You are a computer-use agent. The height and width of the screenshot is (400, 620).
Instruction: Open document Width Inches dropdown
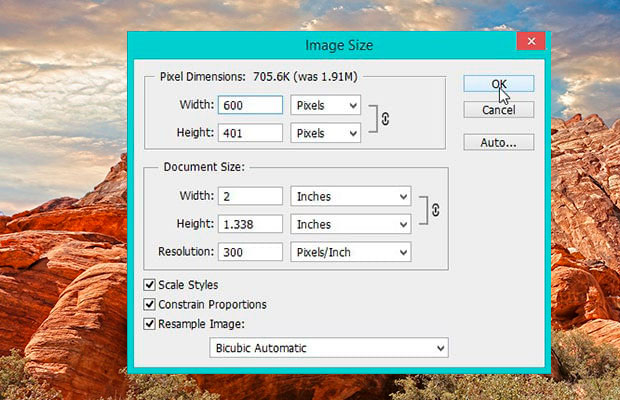tap(350, 196)
